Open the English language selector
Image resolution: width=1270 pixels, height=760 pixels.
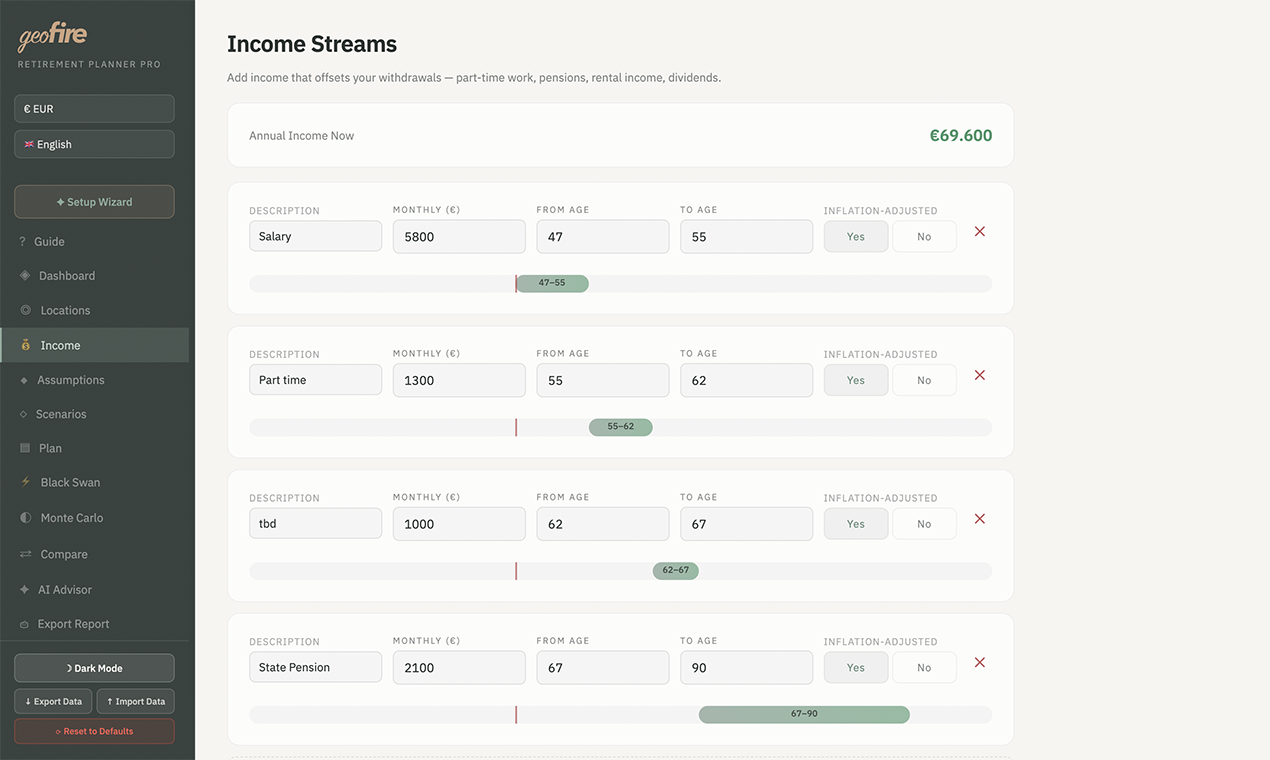94,144
